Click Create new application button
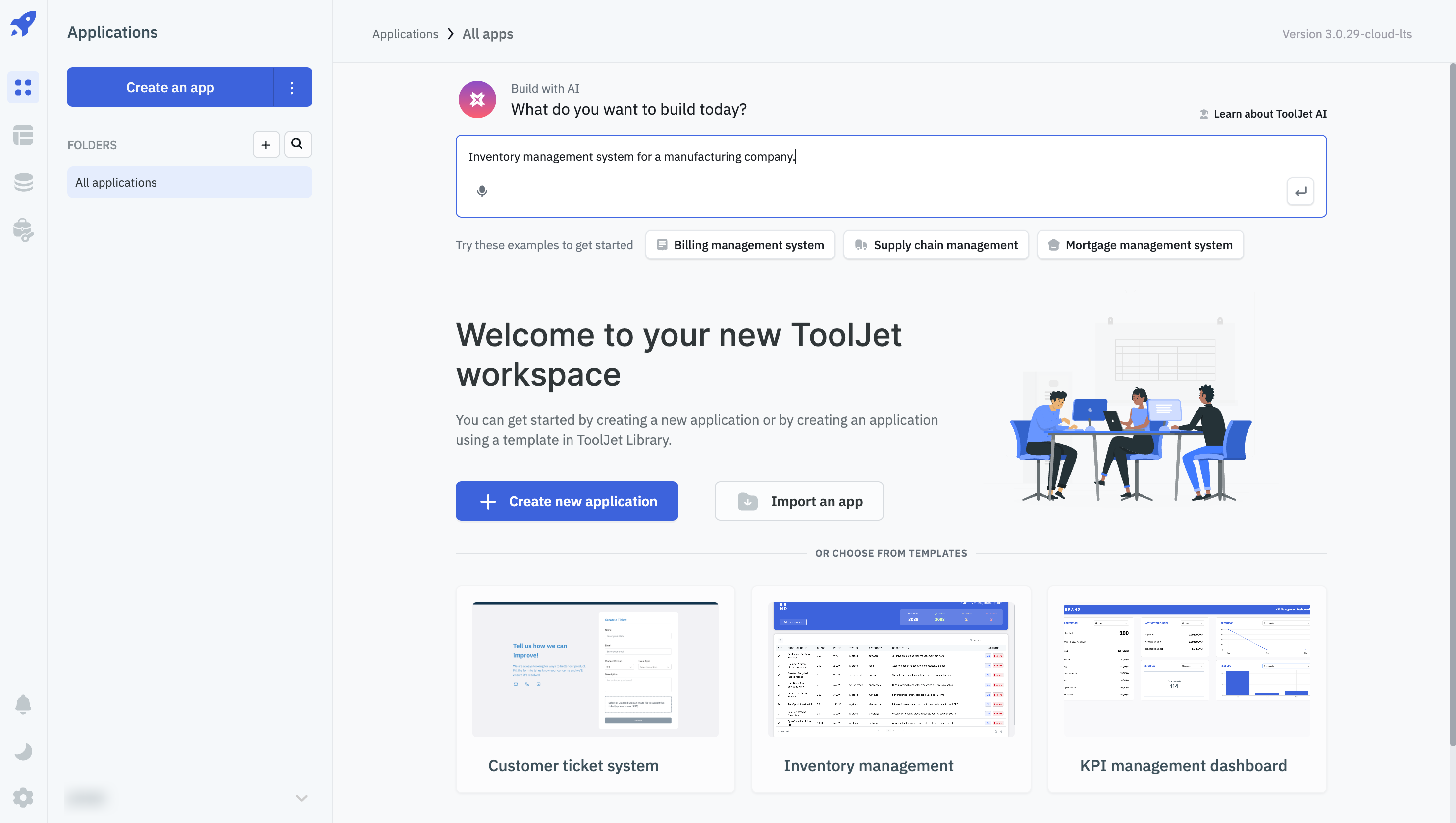The height and width of the screenshot is (823, 1456). coord(567,501)
